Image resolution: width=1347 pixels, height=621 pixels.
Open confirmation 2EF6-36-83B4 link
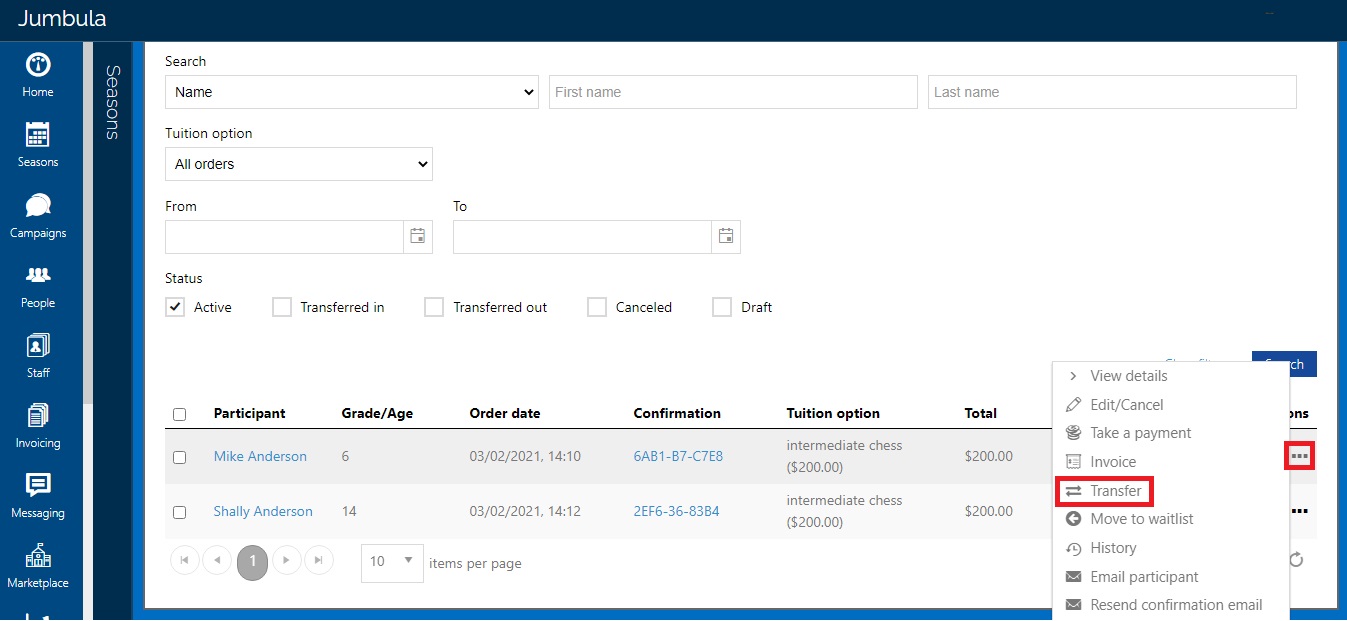click(x=676, y=511)
